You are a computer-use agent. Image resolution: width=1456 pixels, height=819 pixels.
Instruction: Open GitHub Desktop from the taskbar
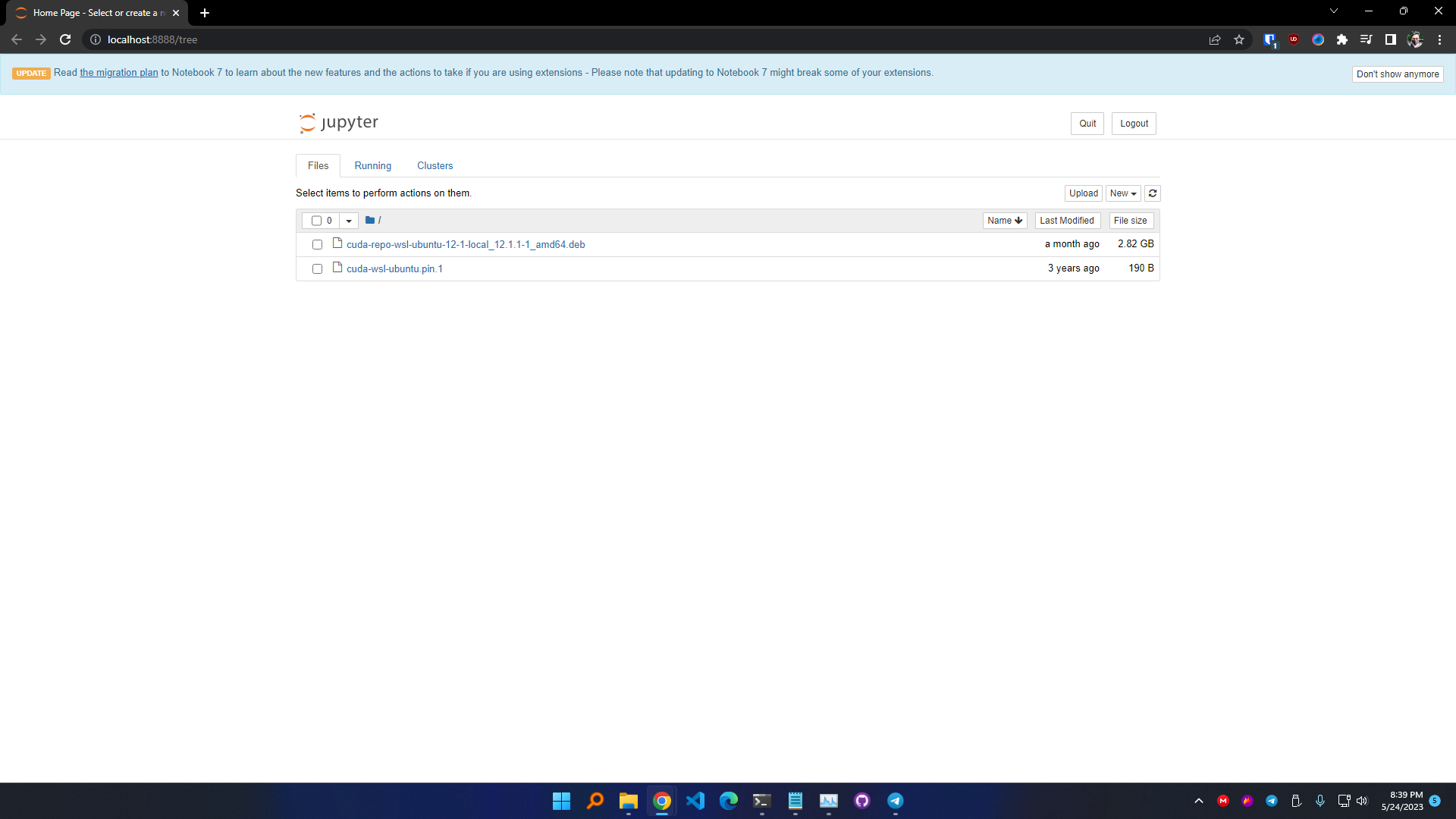pos(862,801)
